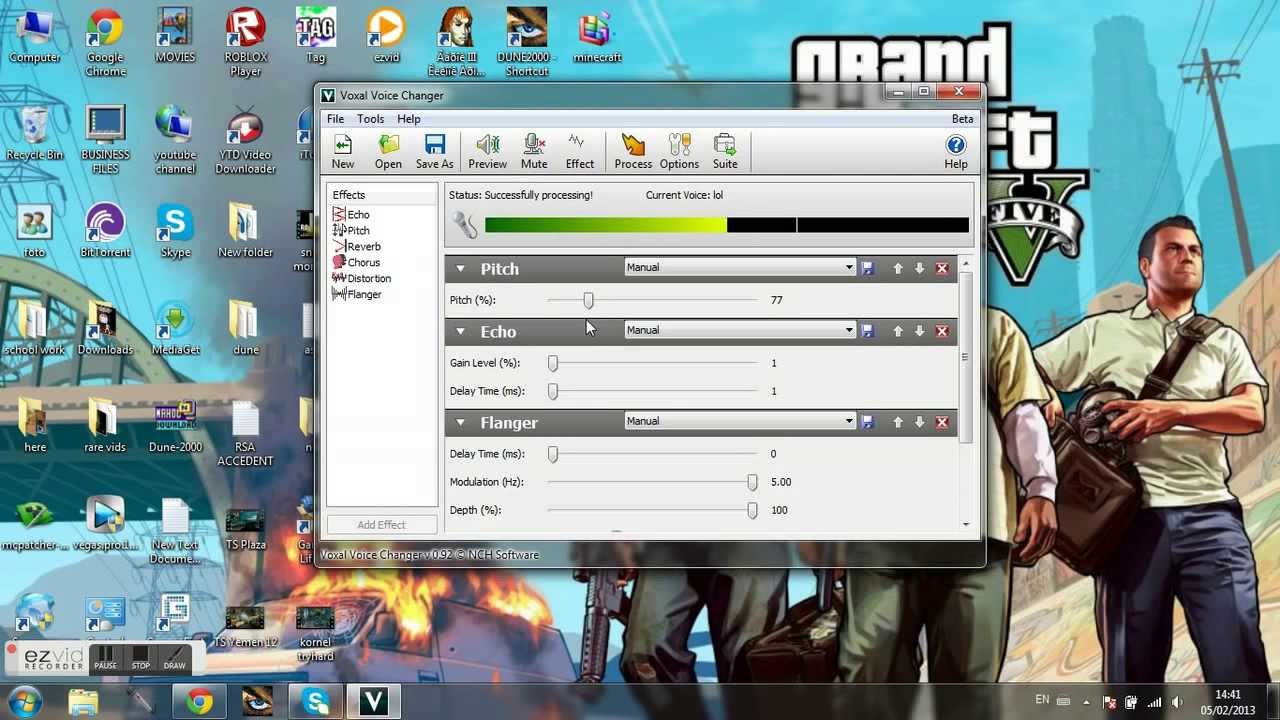The image size is (1280, 720).
Task: Click the Windows Start button
Action: tap(24, 701)
